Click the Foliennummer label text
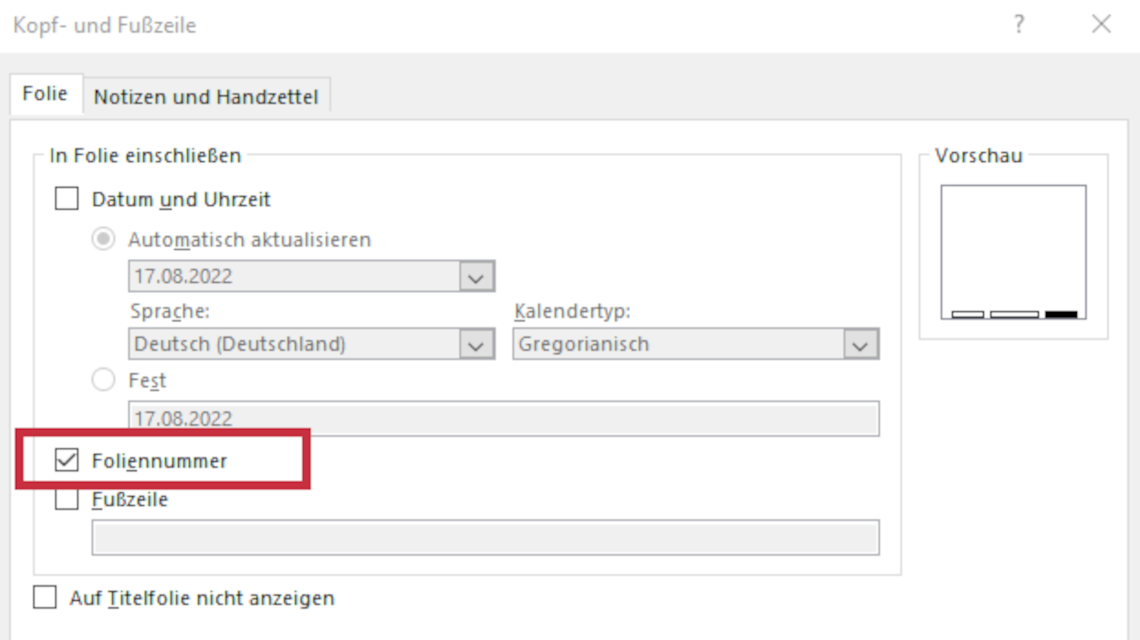The image size is (1140, 640). pos(159,460)
